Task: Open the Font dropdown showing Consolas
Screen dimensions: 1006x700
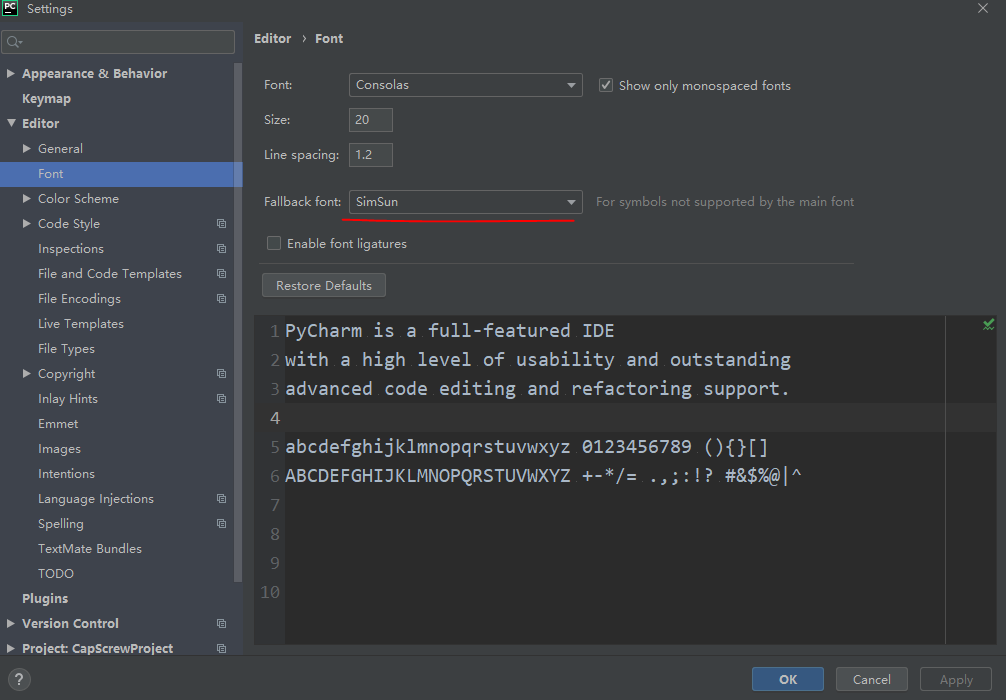Action: point(466,85)
